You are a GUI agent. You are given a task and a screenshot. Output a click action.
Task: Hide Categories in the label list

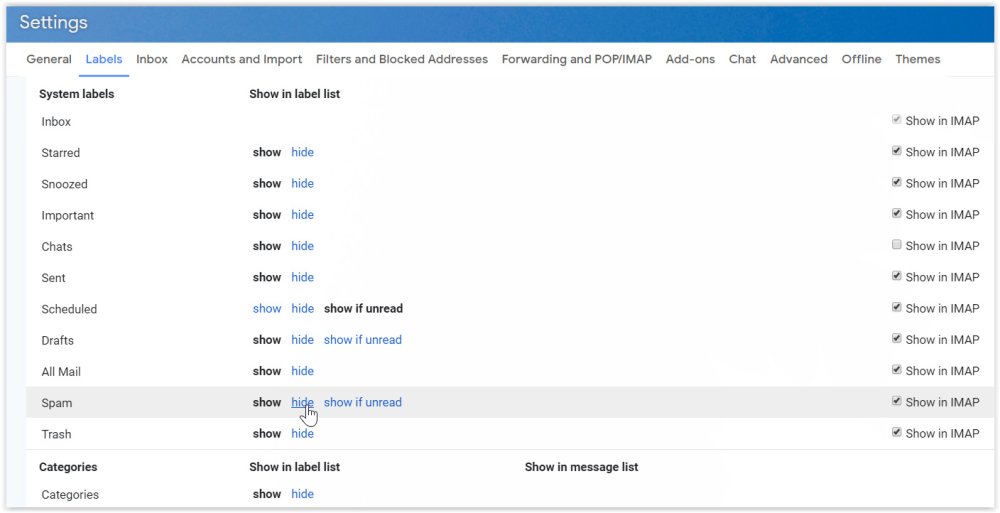[x=302, y=494]
